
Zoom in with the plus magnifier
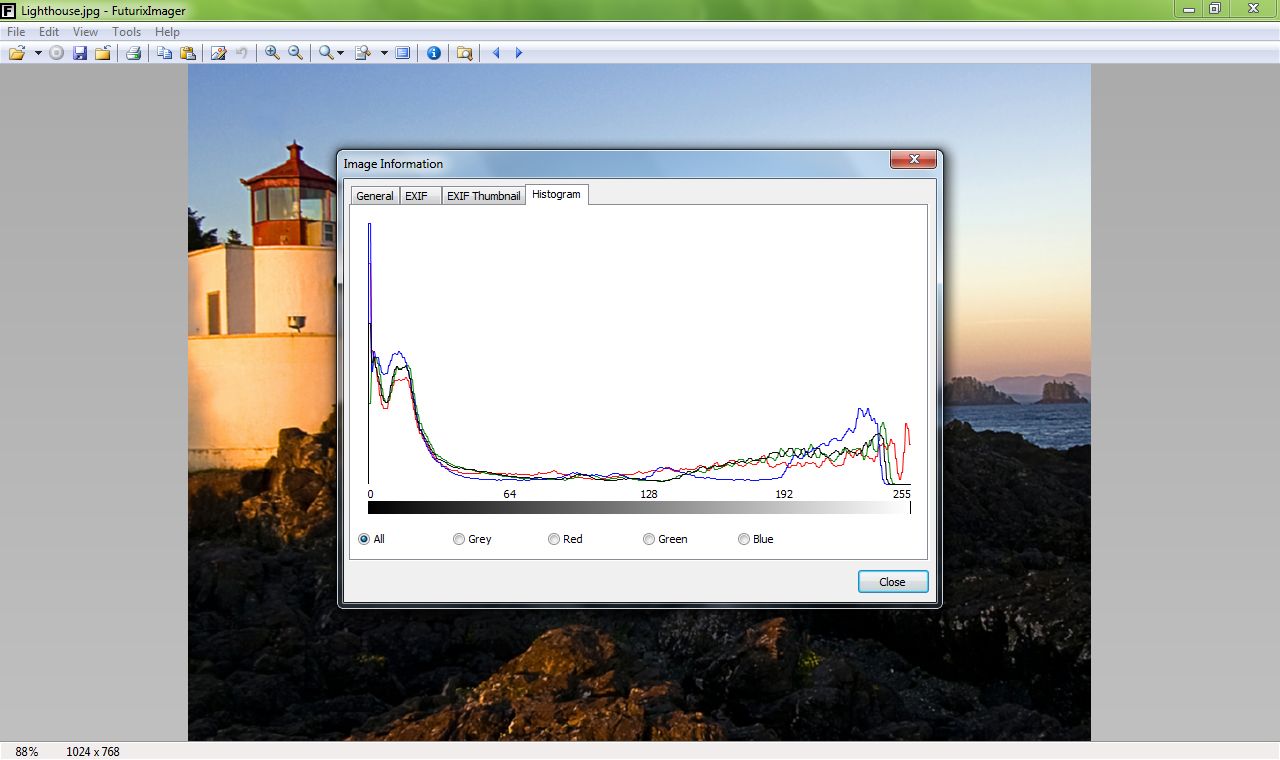click(x=272, y=53)
